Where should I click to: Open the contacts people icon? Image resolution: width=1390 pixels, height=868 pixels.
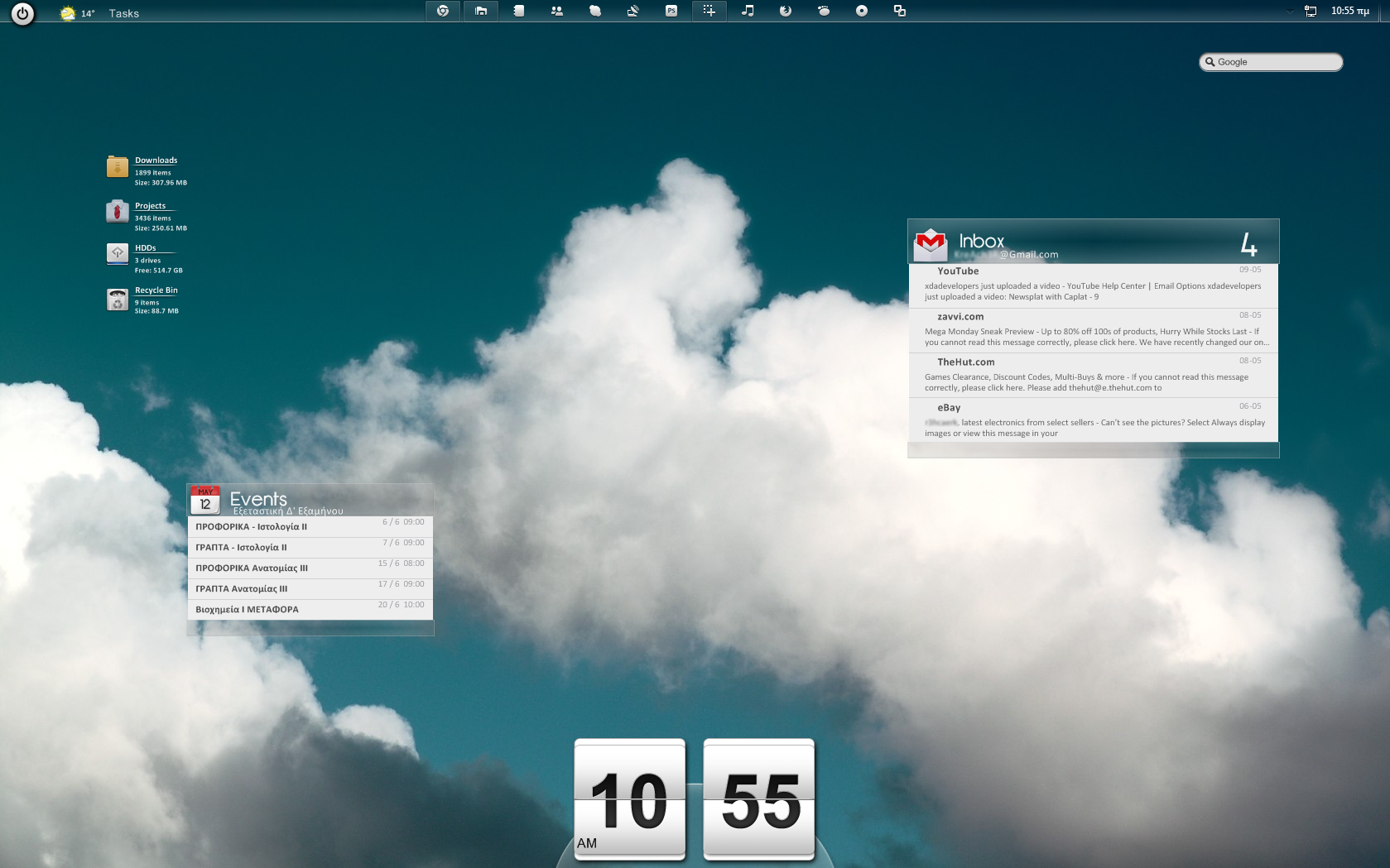557,11
